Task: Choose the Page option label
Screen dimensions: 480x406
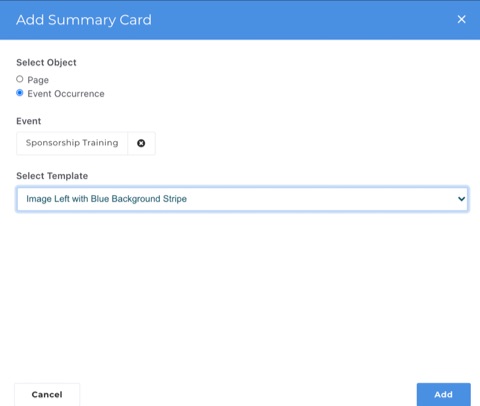Action: (x=38, y=80)
